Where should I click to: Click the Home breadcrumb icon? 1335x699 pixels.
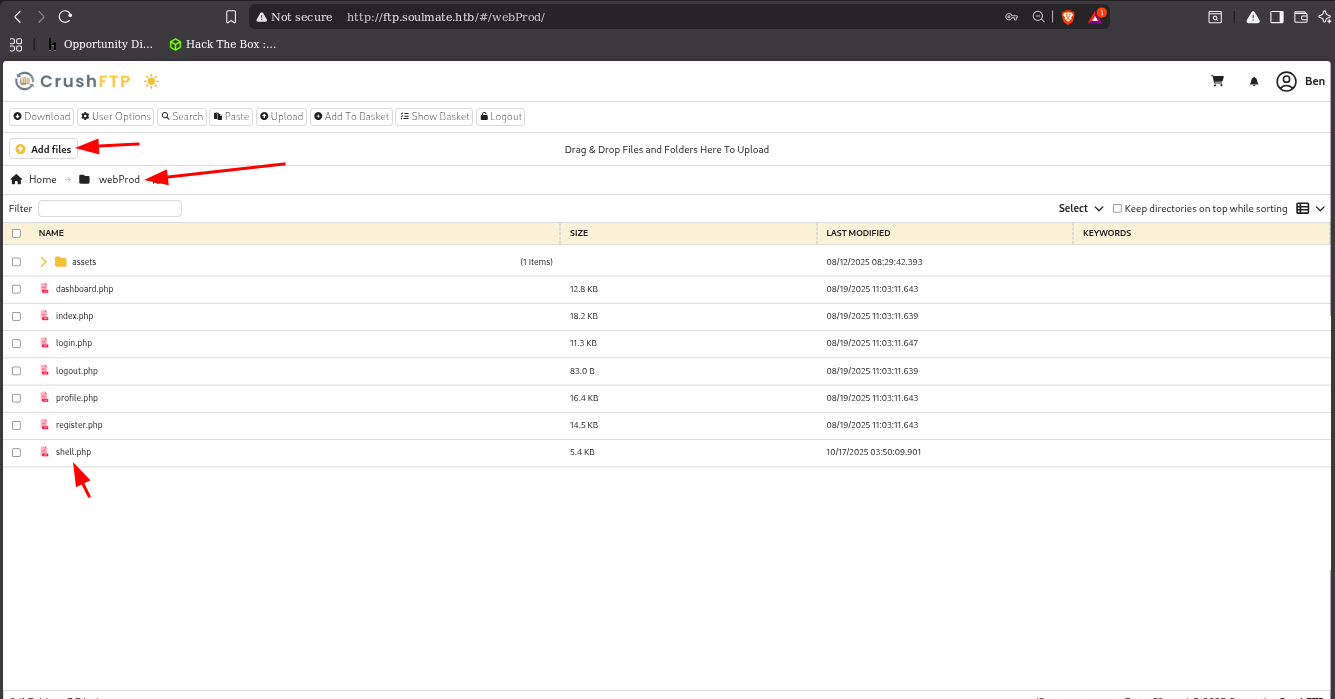16,179
